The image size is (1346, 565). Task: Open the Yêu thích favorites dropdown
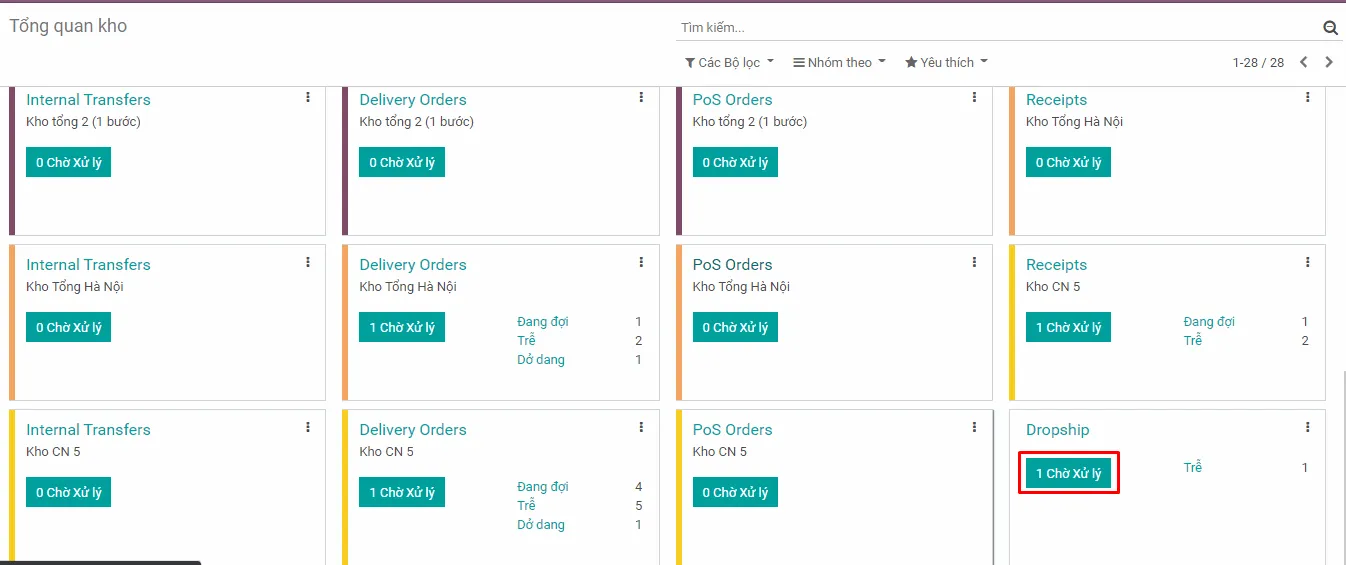click(x=946, y=62)
